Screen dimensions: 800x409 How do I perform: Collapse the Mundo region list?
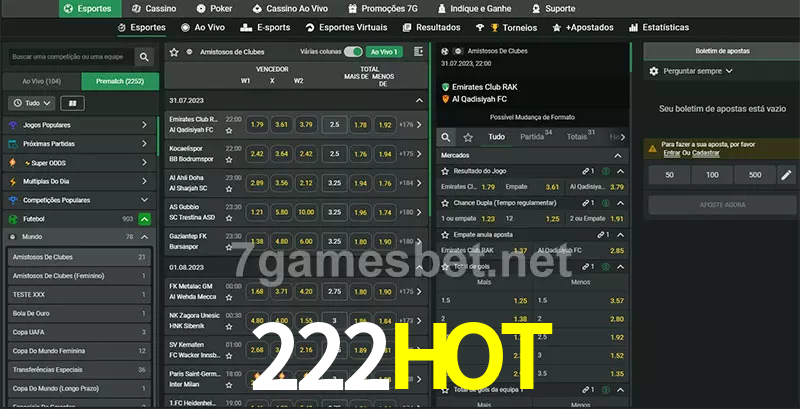(x=144, y=237)
